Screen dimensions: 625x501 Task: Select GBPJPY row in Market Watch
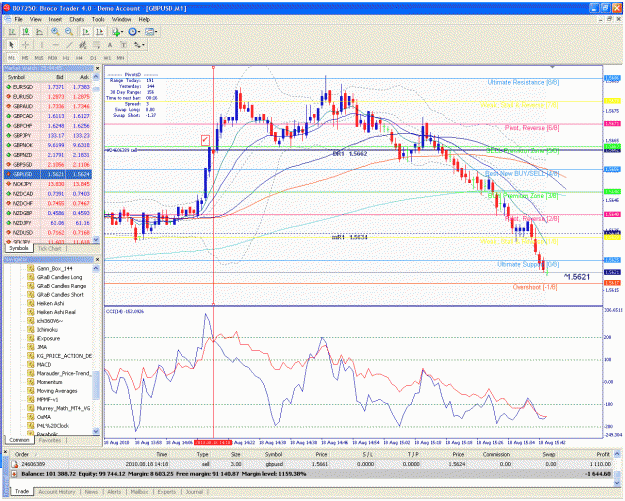[48, 136]
